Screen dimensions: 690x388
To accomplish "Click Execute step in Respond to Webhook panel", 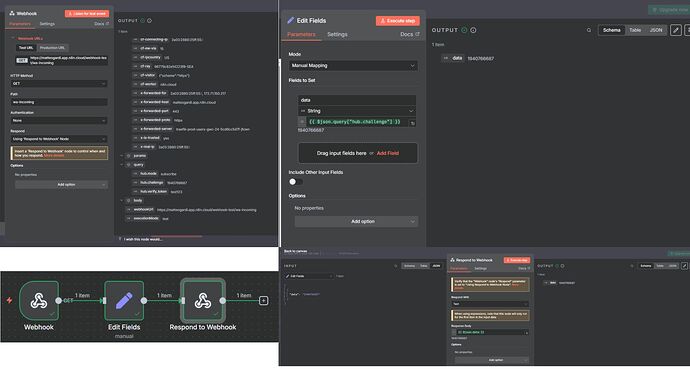I will coord(517,260).
